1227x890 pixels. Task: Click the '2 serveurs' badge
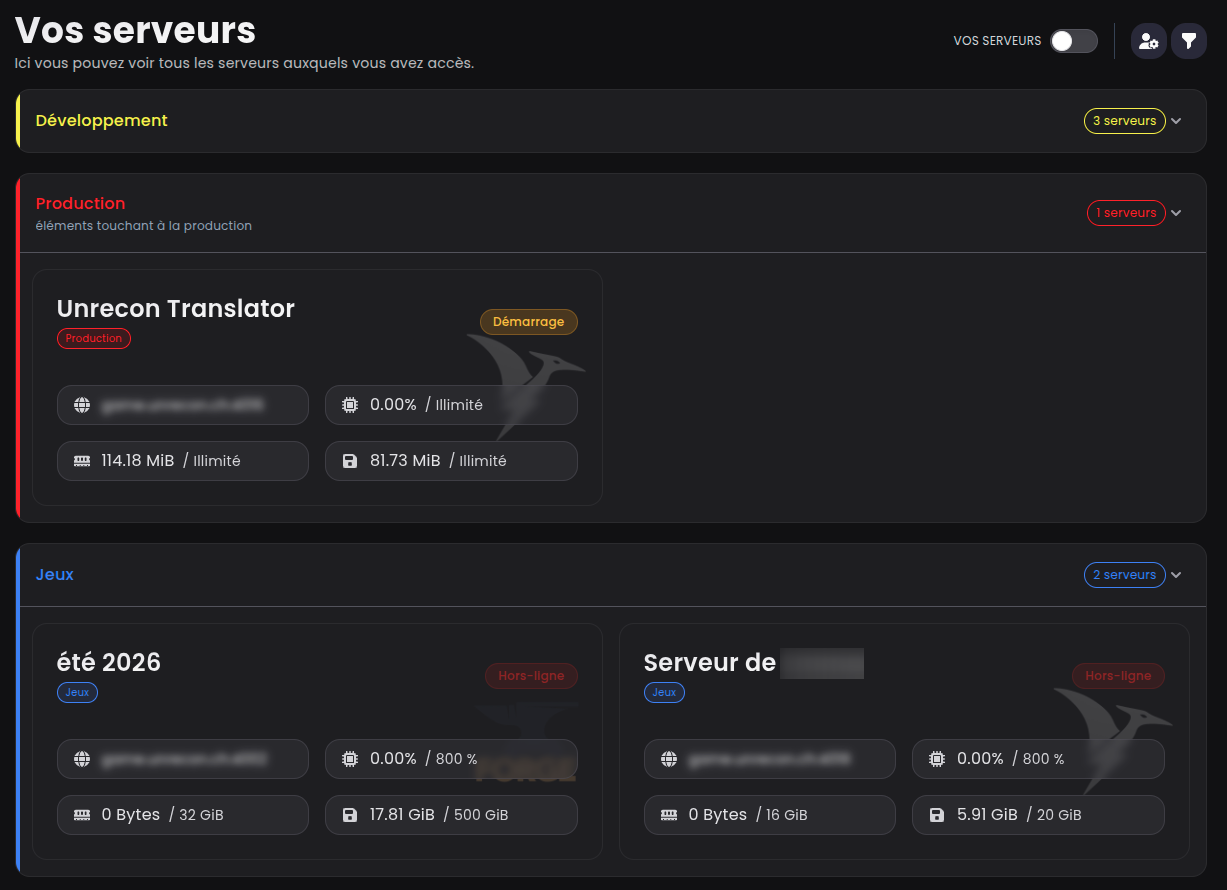tap(1124, 575)
